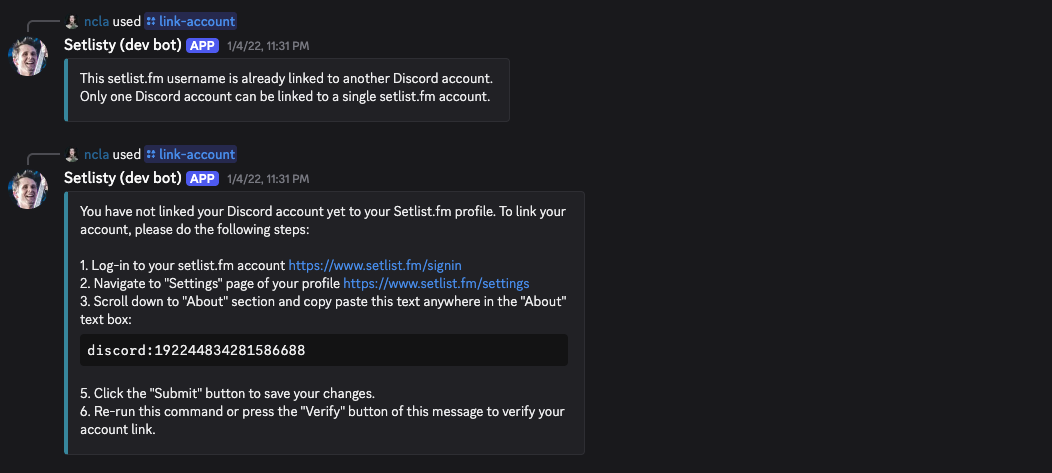Screen dimensions: 1052x473
Task: Click ncla's small avatar above the linking instructions
Action: click(71, 155)
